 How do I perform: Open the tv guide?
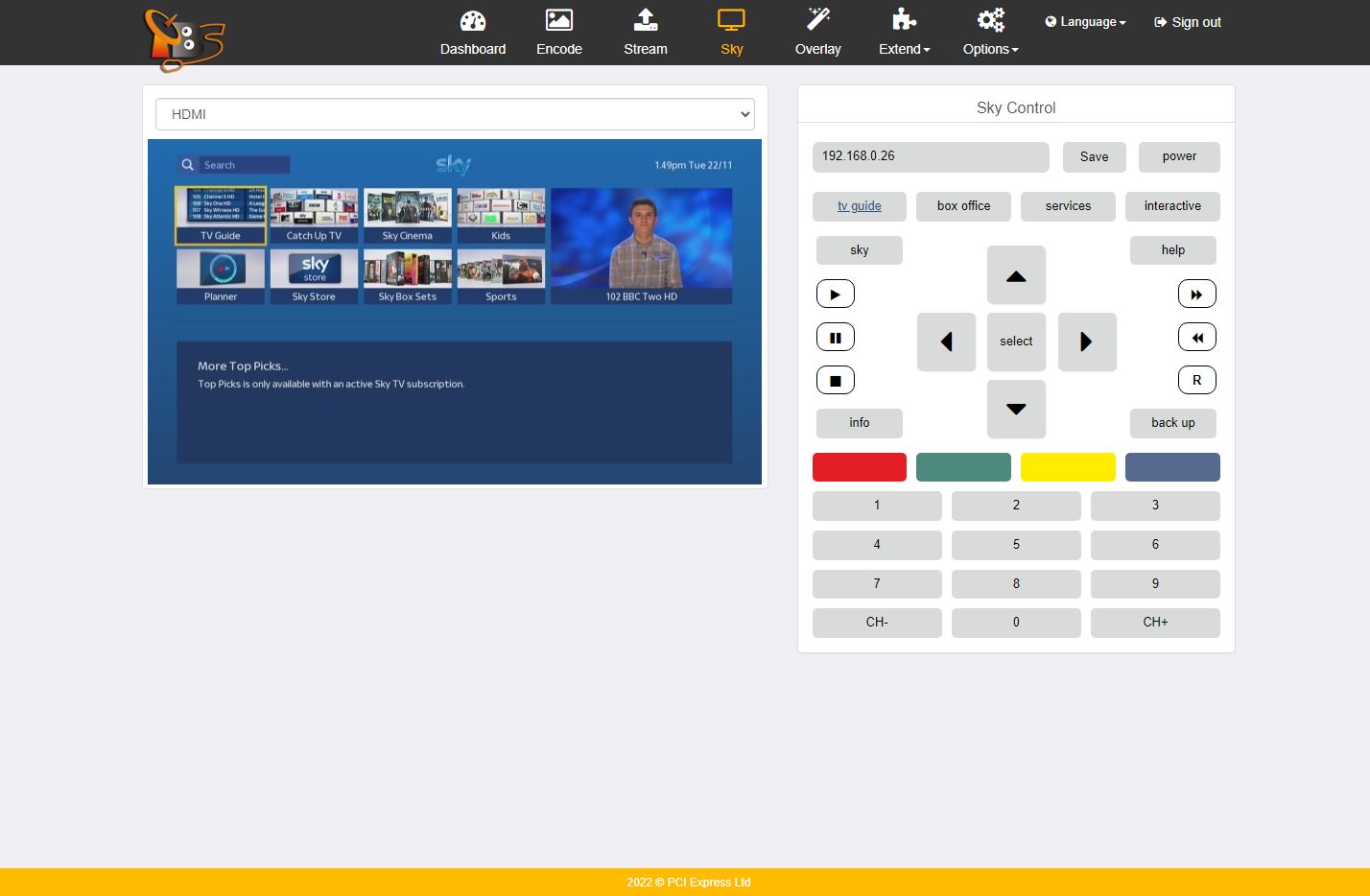(x=859, y=206)
